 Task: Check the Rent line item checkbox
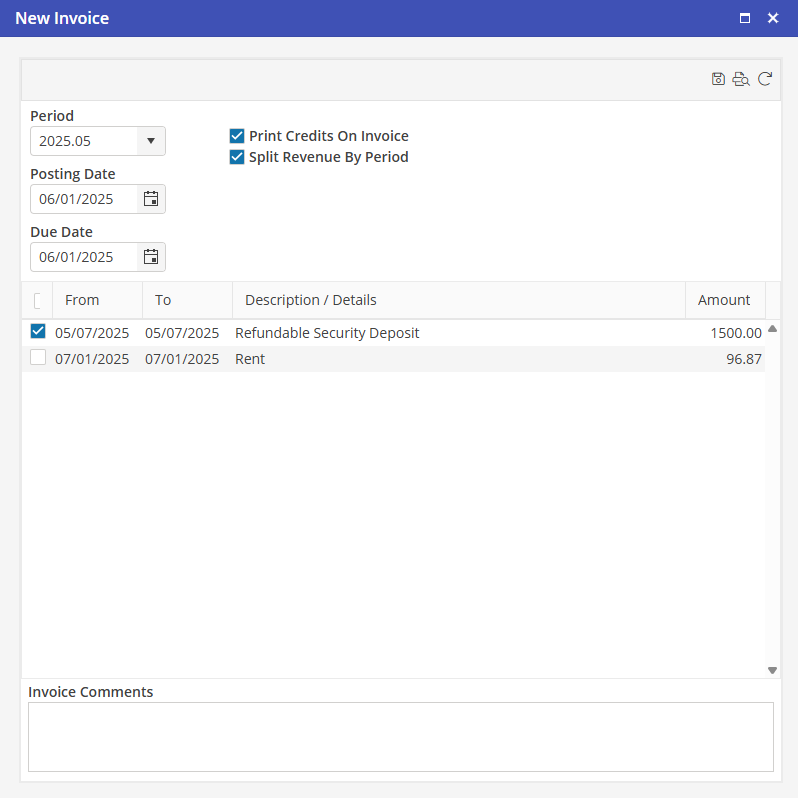[38, 358]
